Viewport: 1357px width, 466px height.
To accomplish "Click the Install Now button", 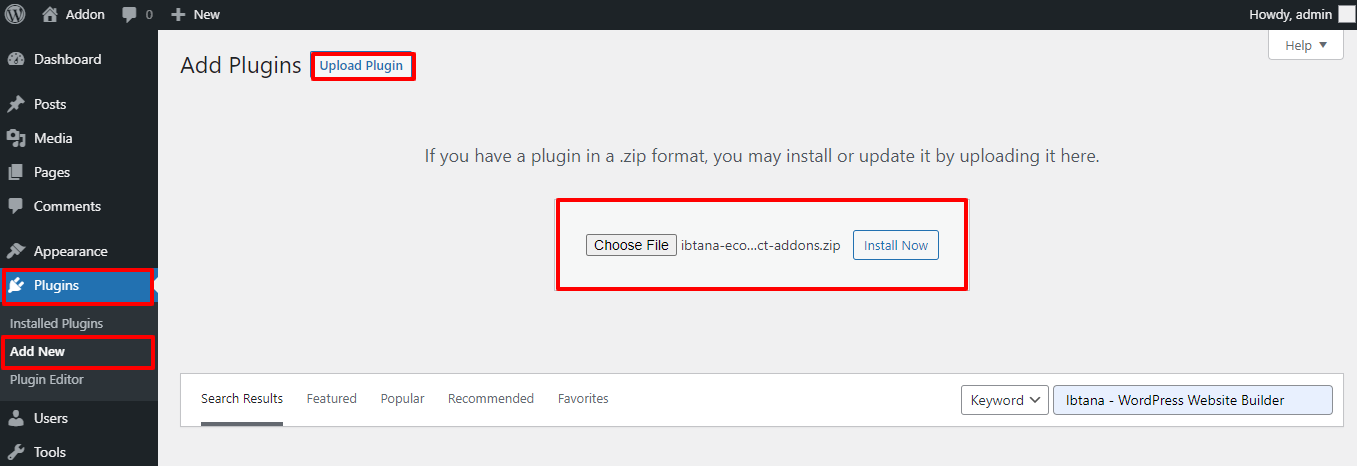I will (x=896, y=245).
